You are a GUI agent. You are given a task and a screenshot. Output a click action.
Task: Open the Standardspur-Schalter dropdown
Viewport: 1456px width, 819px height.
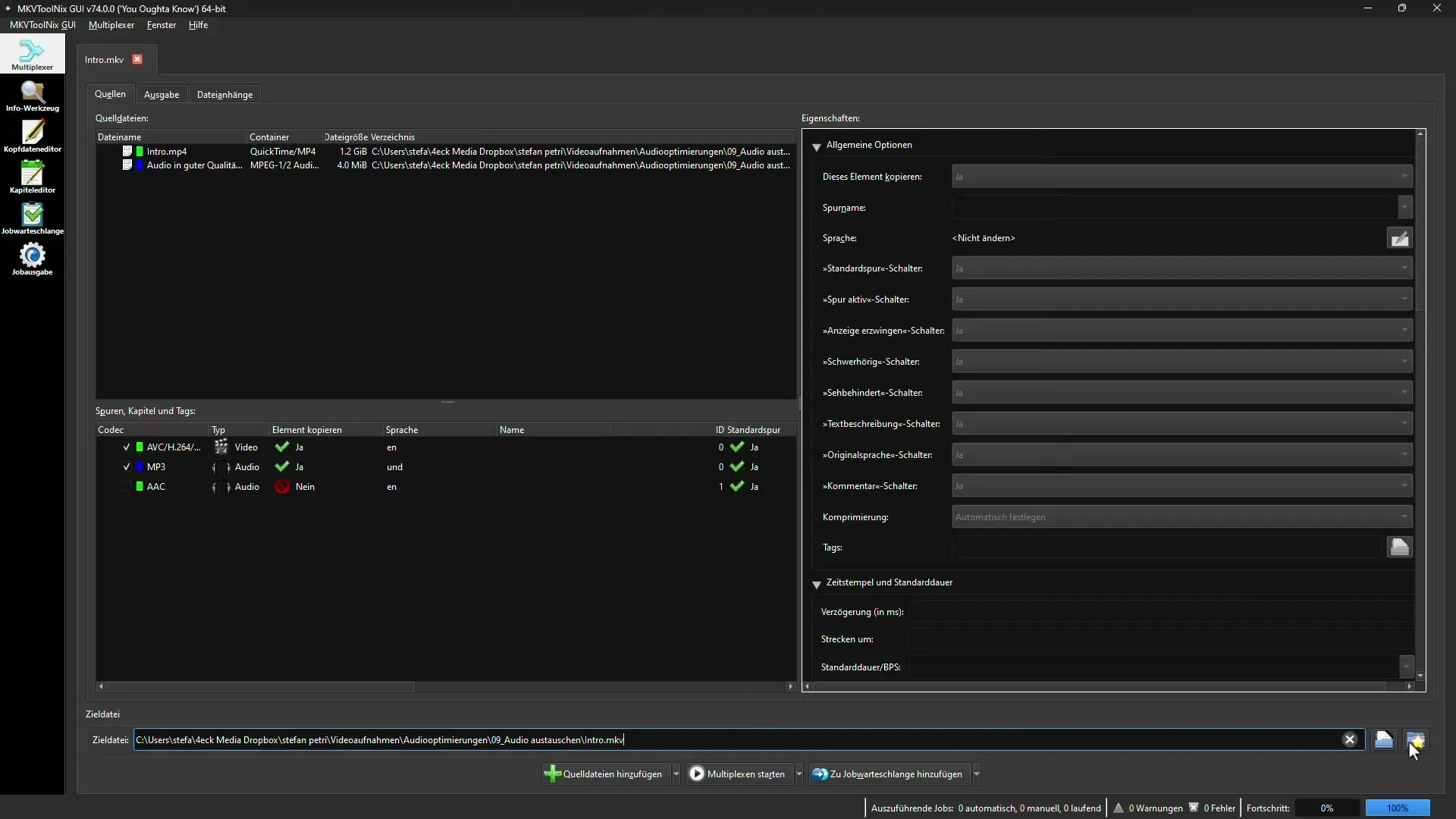tap(1181, 268)
